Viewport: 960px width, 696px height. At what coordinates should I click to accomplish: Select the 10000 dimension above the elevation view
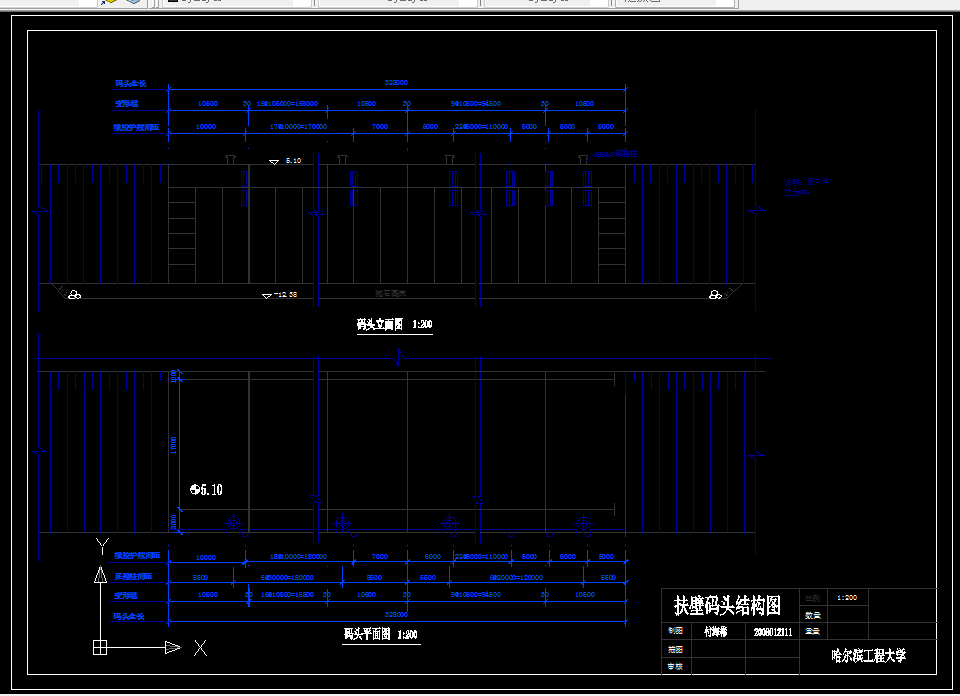click(x=206, y=127)
